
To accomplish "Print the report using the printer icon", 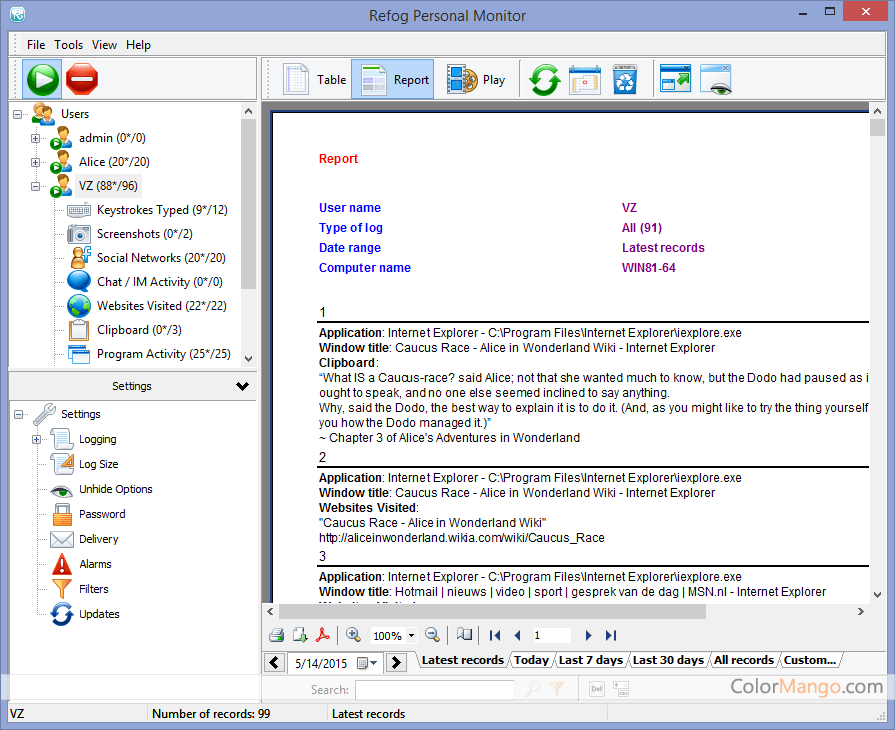I will point(277,635).
